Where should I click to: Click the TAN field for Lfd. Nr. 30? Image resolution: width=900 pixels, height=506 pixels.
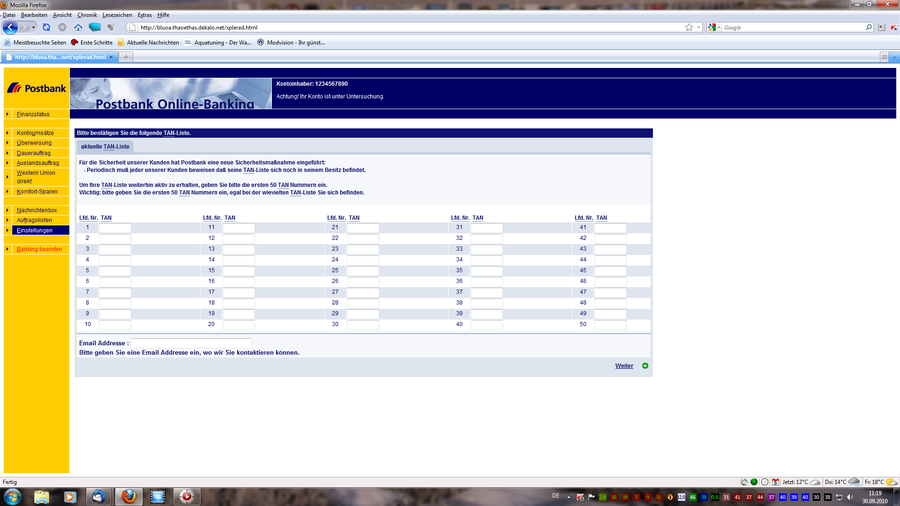click(363, 324)
